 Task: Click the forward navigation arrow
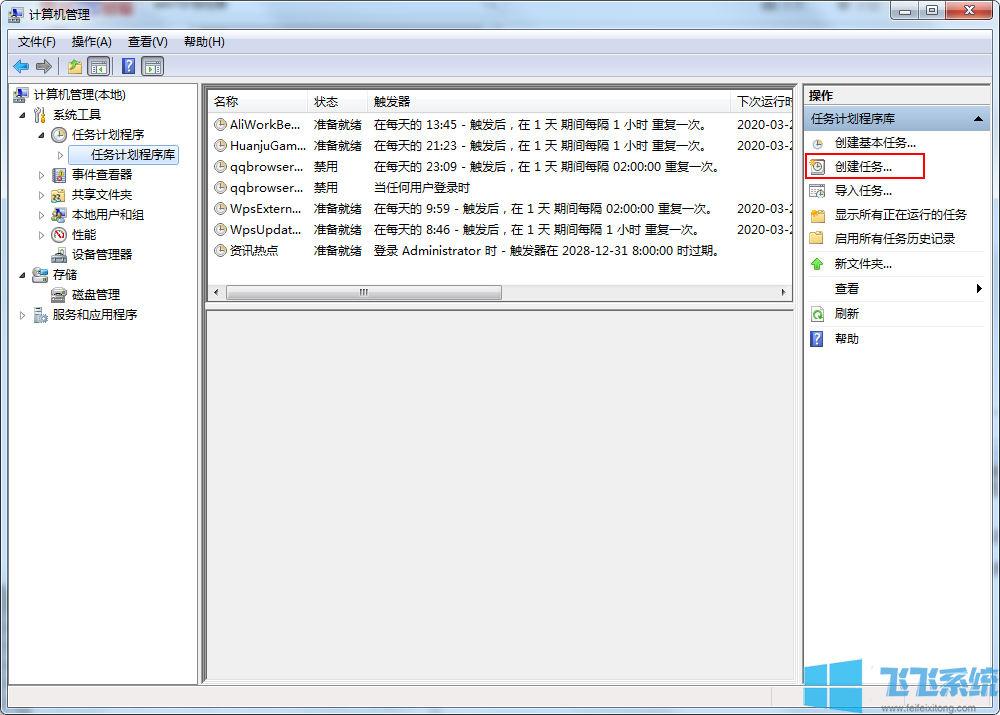click(x=42, y=66)
